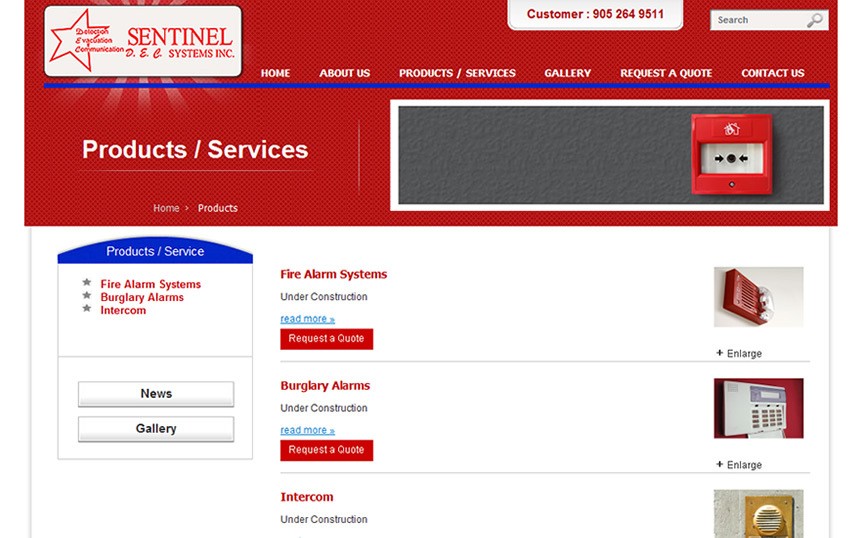
Task: Click Under Construction text under Burglary Alarms
Action: click(x=324, y=408)
